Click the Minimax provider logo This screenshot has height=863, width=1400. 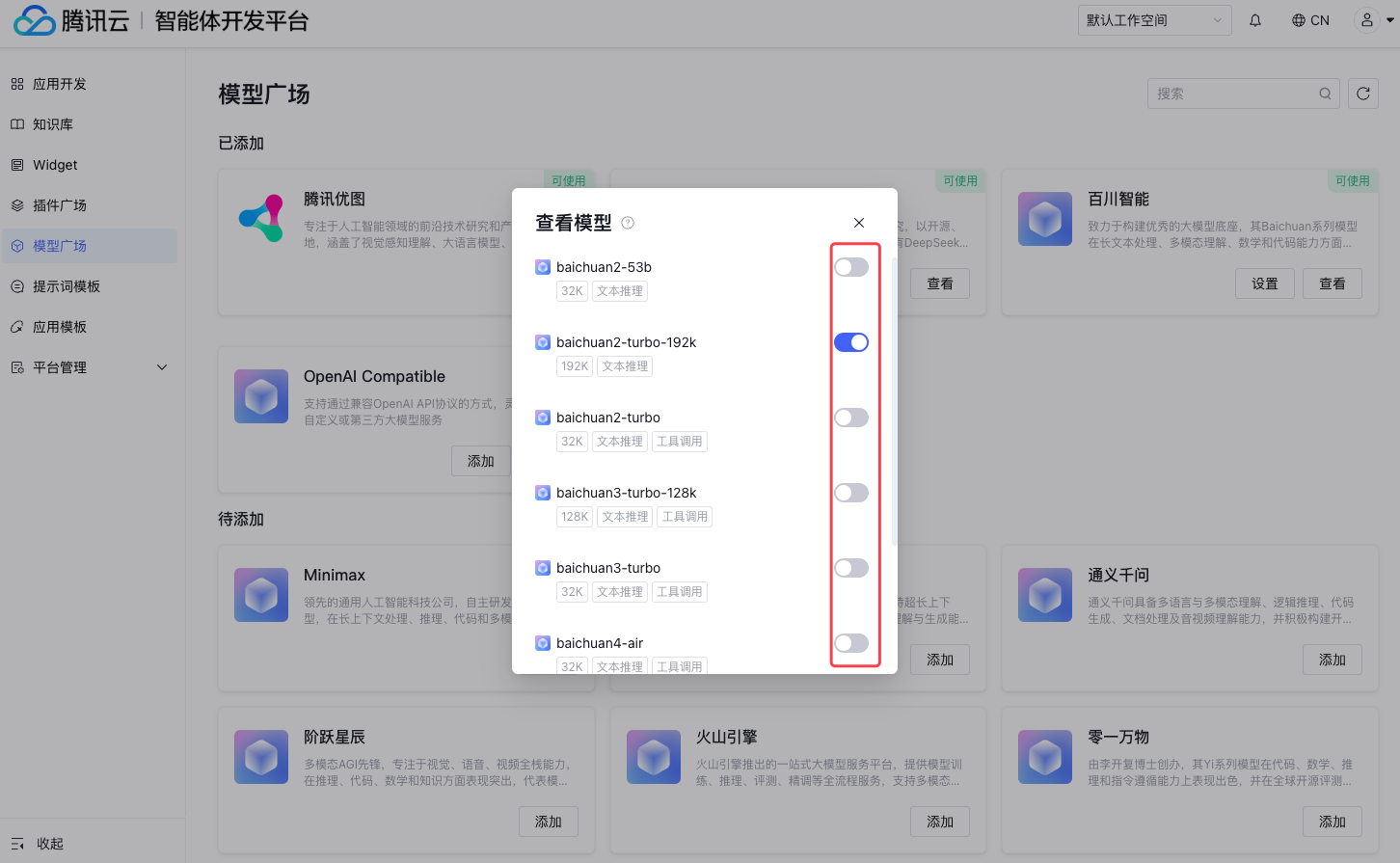[261, 595]
